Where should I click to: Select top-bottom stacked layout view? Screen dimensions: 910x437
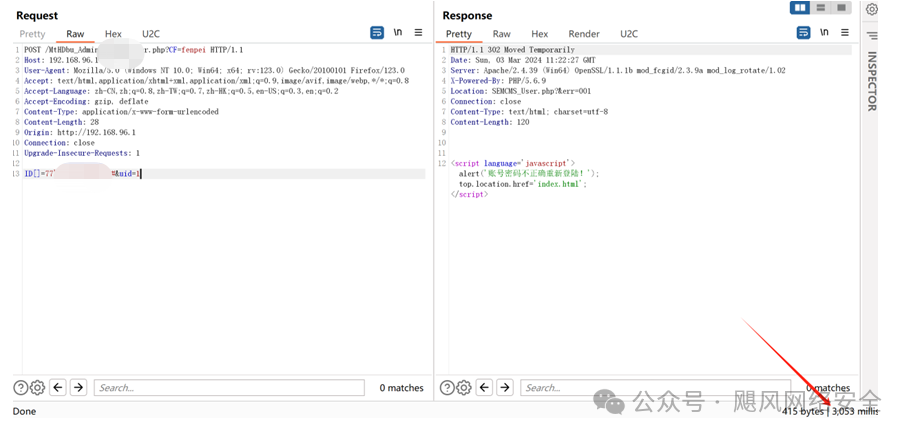pyautogui.click(x=821, y=8)
